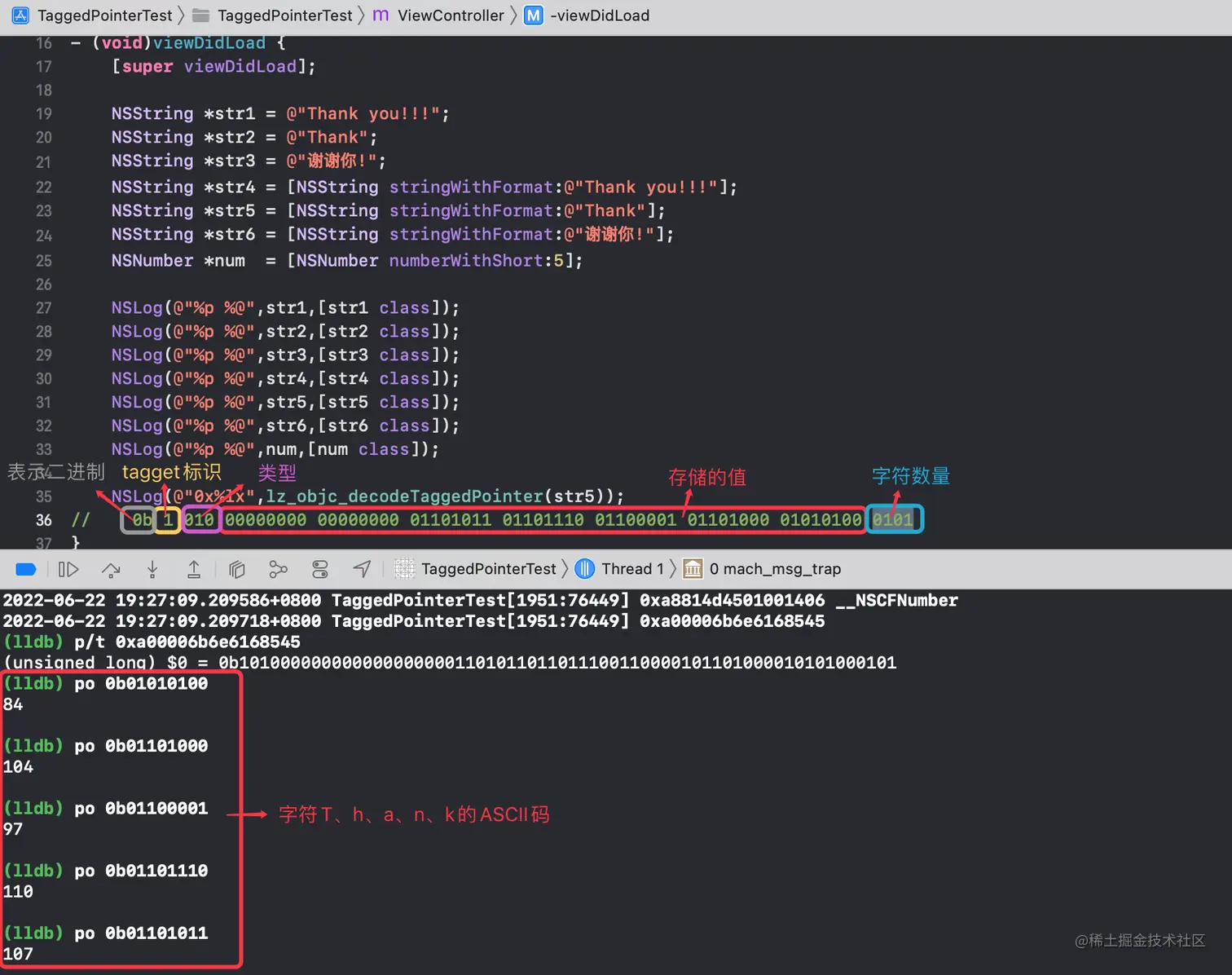Open the Debug View Hierarchy tool
1232x975 pixels.
pyautogui.click(x=237, y=569)
